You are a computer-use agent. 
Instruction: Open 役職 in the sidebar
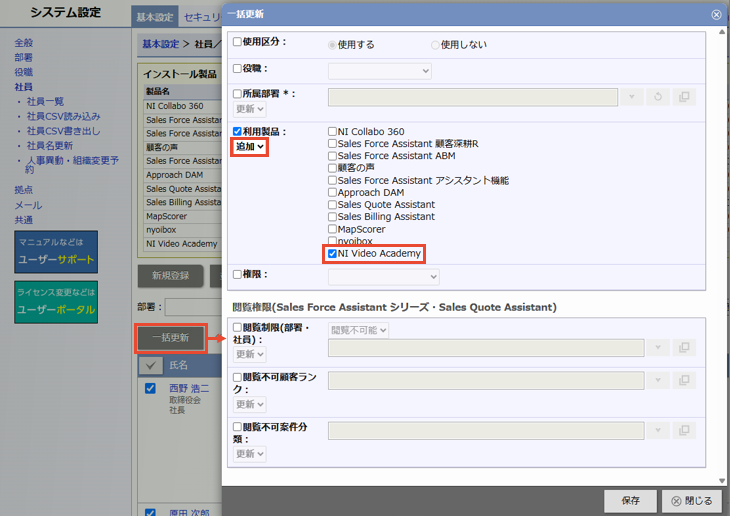tap(24, 72)
